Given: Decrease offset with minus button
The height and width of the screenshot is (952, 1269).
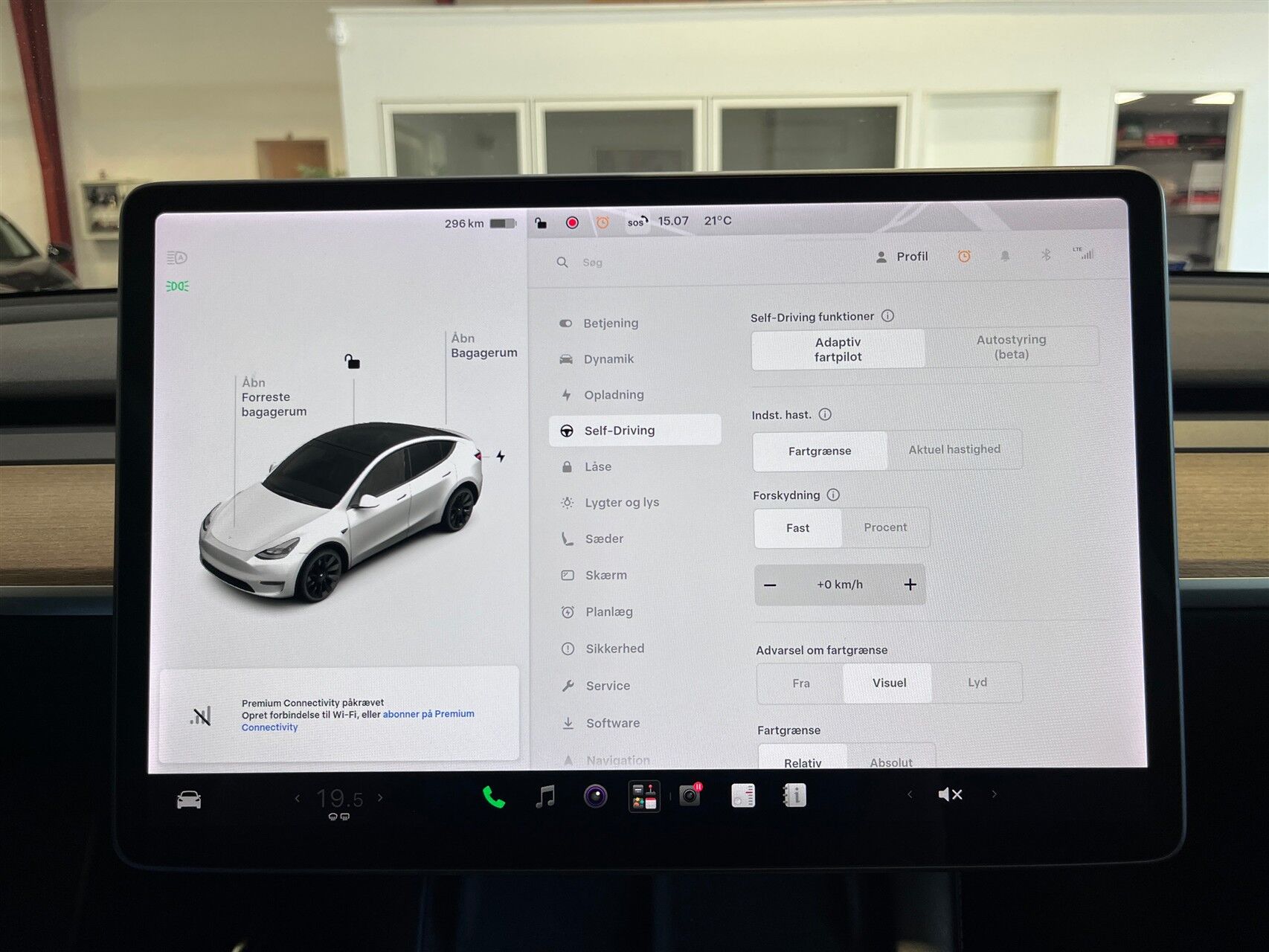Looking at the screenshot, I should click(771, 585).
